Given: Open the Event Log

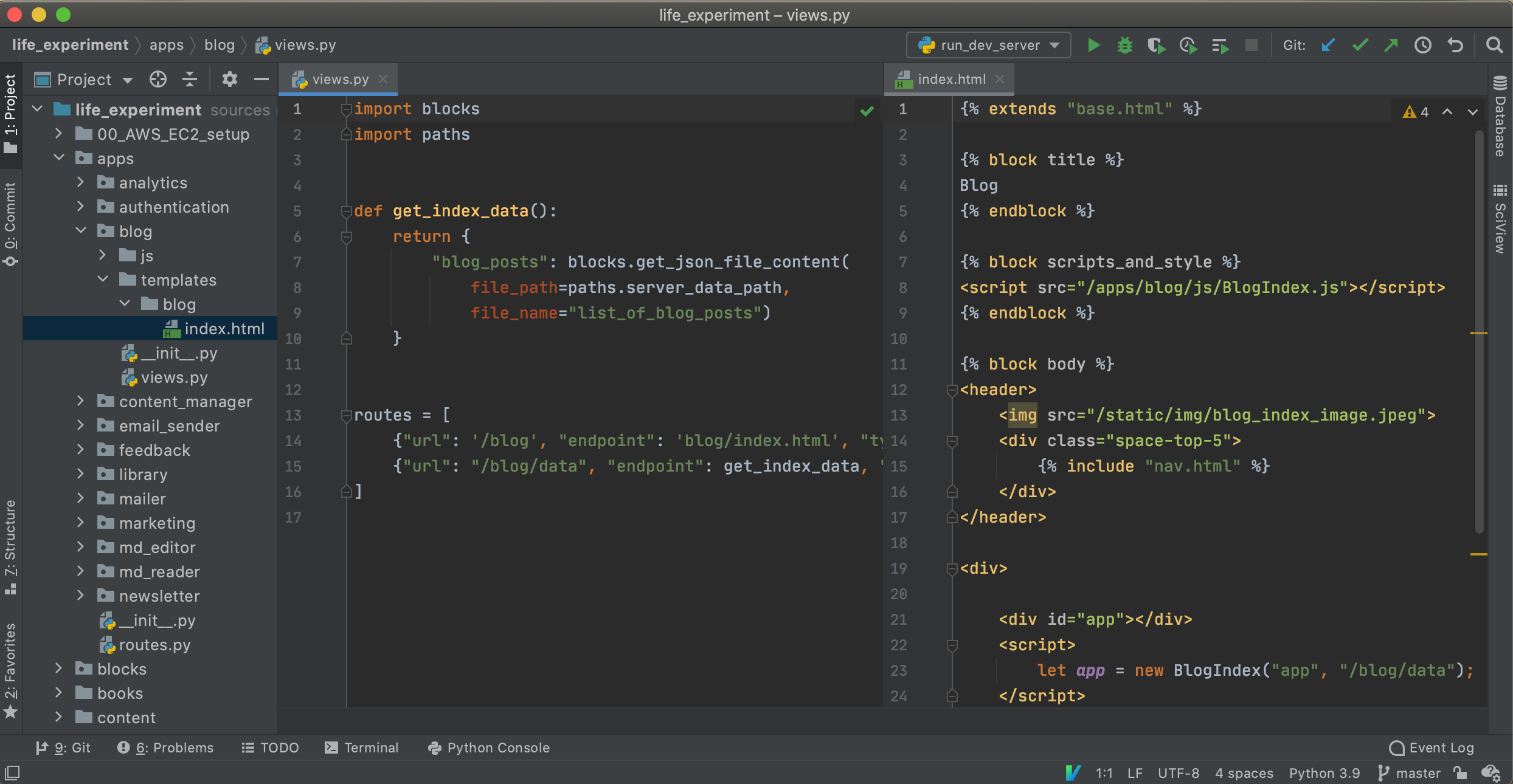Looking at the screenshot, I should pyautogui.click(x=1432, y=748).
